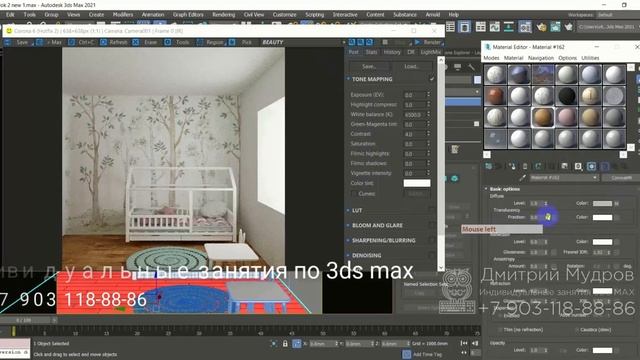Open the Modes menu in Material Editor
This screenshot has width=640, height=360.
tap(491, 58)
